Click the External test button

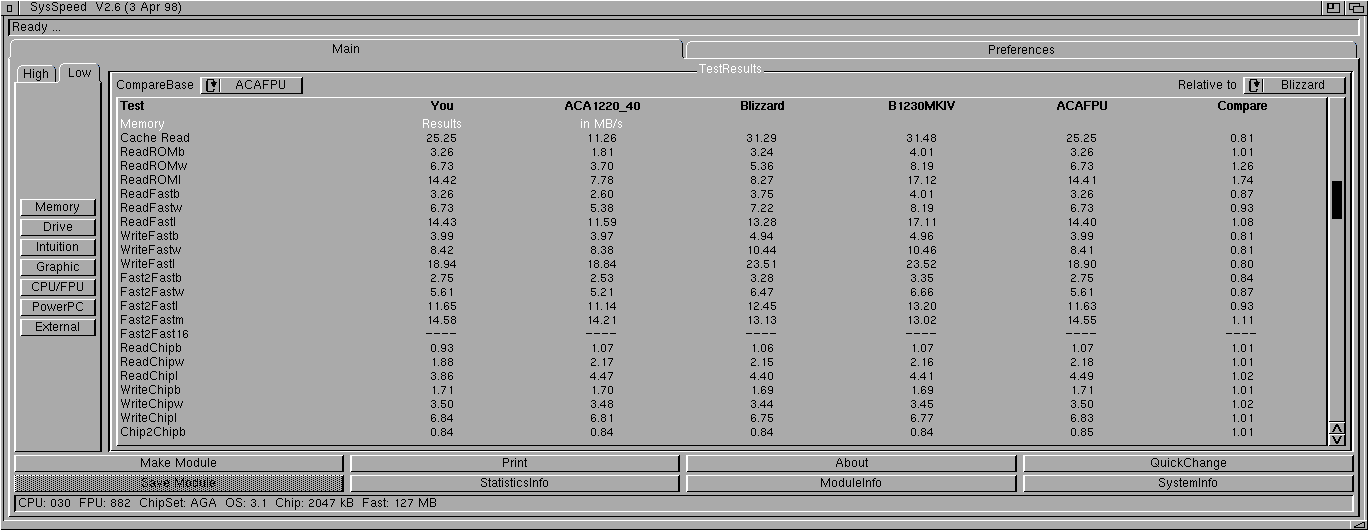[x=57, y=327]
